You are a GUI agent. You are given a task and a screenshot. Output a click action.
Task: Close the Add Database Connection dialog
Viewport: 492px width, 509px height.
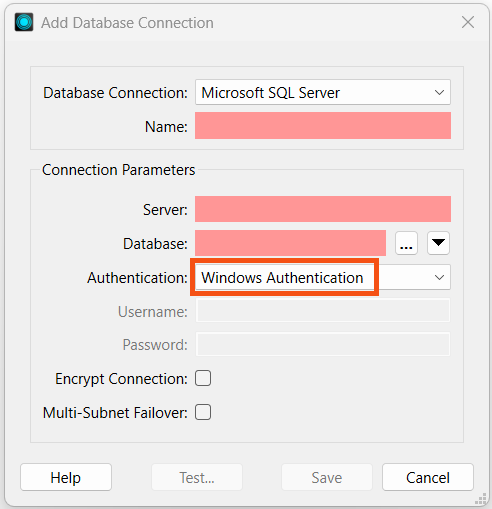click(468, 23)
